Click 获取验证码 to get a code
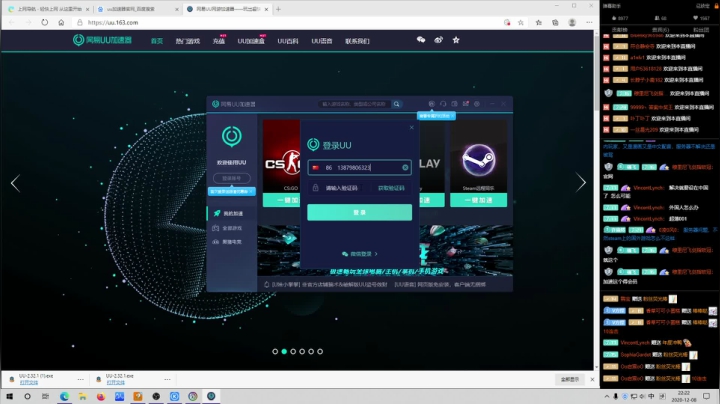 (391, 188)
